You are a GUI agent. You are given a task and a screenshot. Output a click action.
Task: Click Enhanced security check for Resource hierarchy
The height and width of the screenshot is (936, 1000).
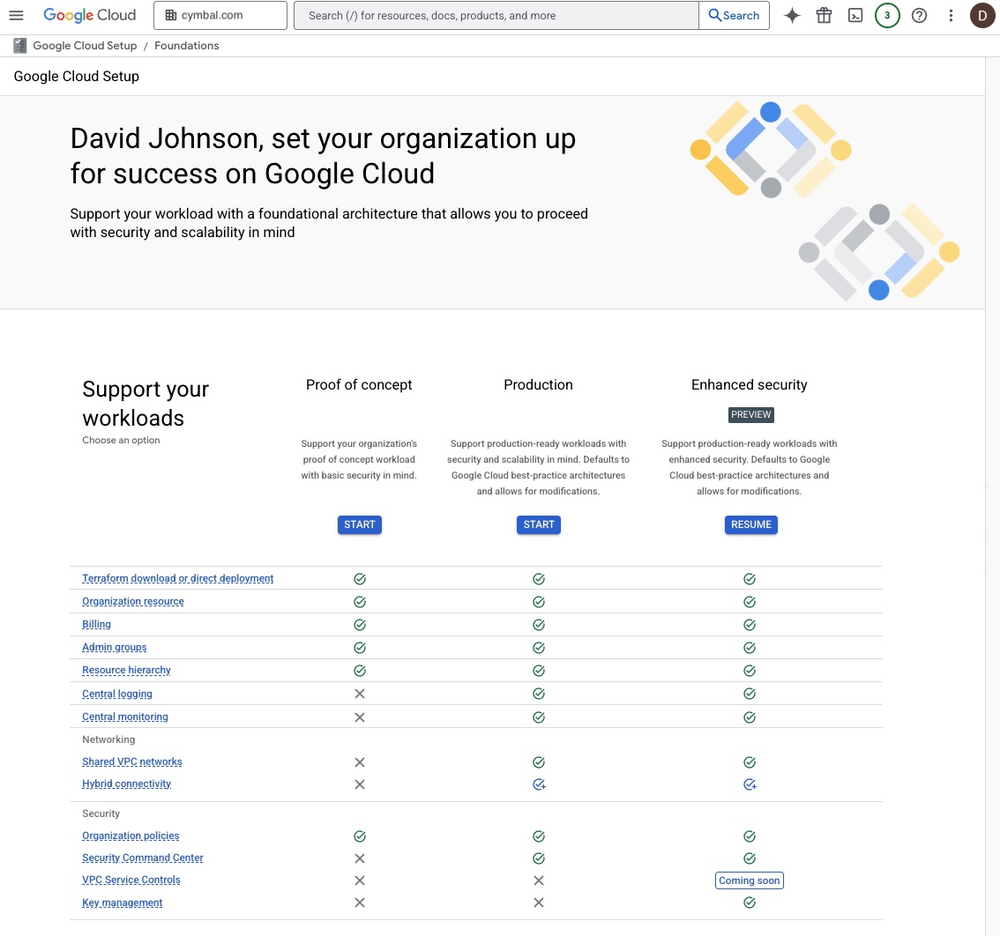coord(749,671)
